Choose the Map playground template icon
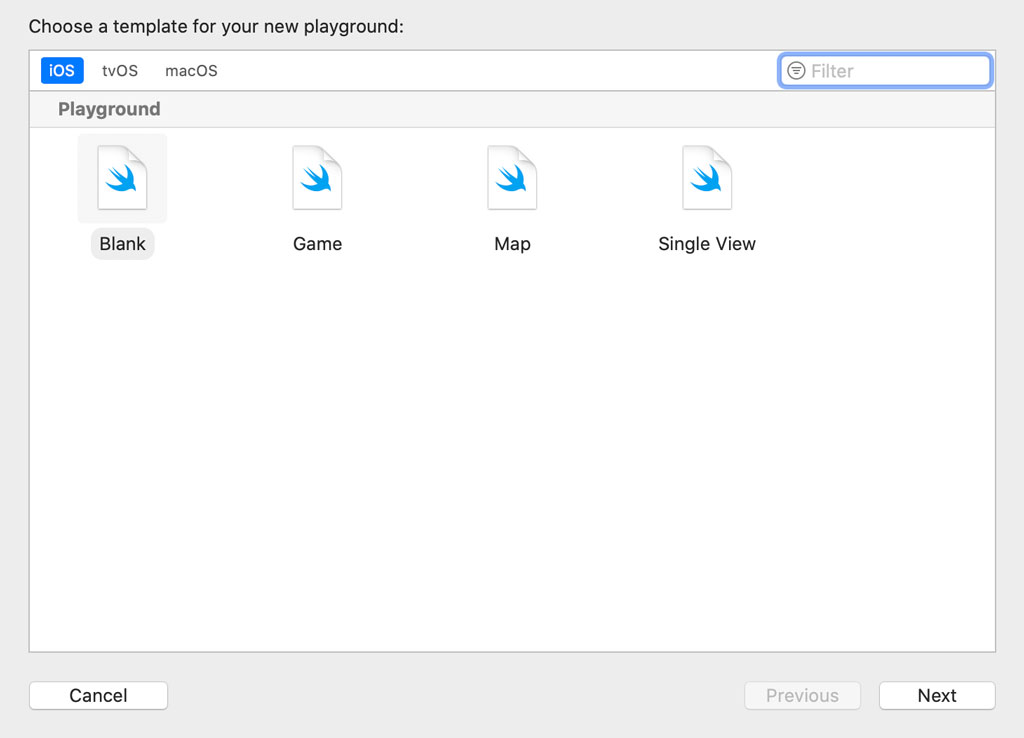The height and width of the screenshot is (738, 1024). (x=512, y=178)
